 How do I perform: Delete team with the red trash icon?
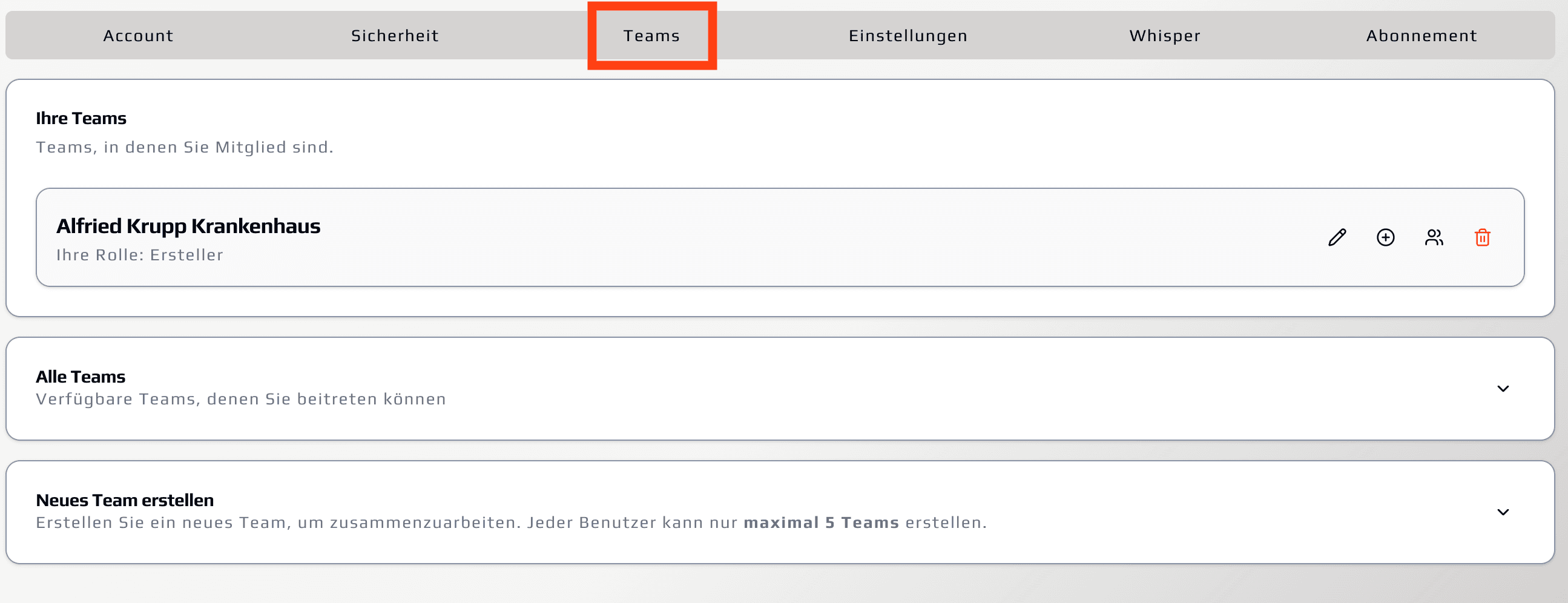click(x=1482, y=237)
